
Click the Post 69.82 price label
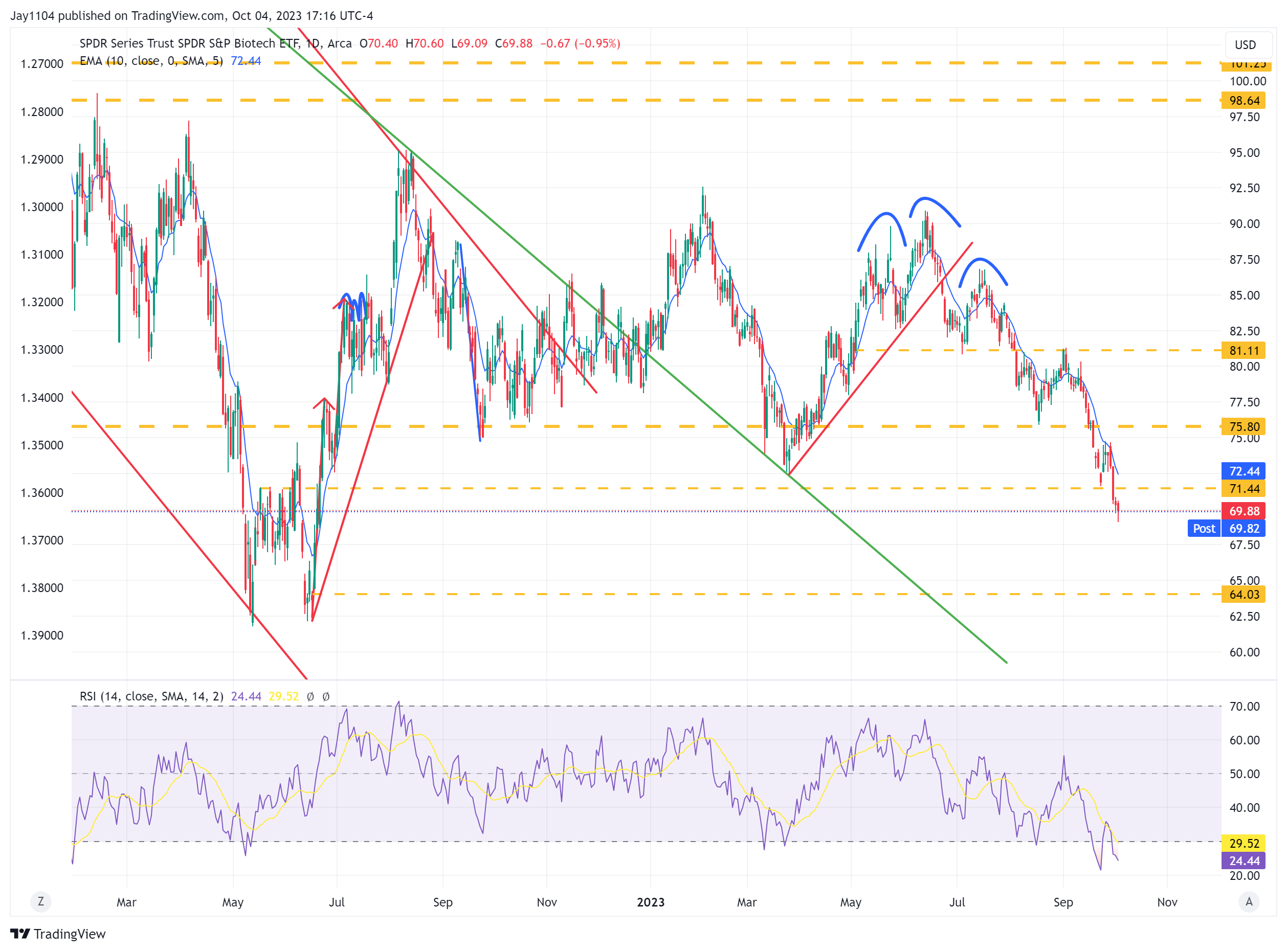pos(1226,528)
